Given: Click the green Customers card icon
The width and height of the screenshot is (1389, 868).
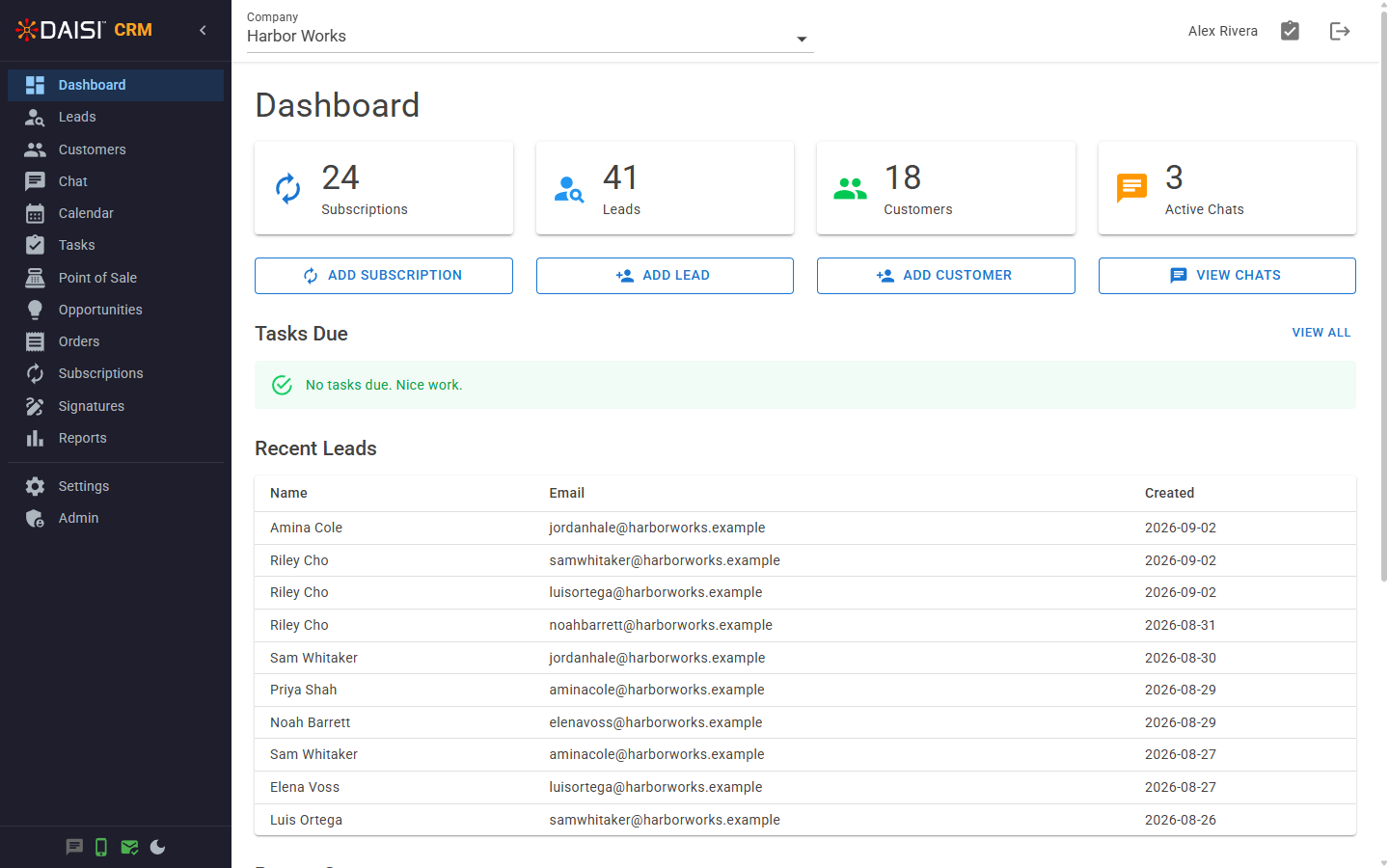Looking at the screenshot, I should click(x=850, y=188).
